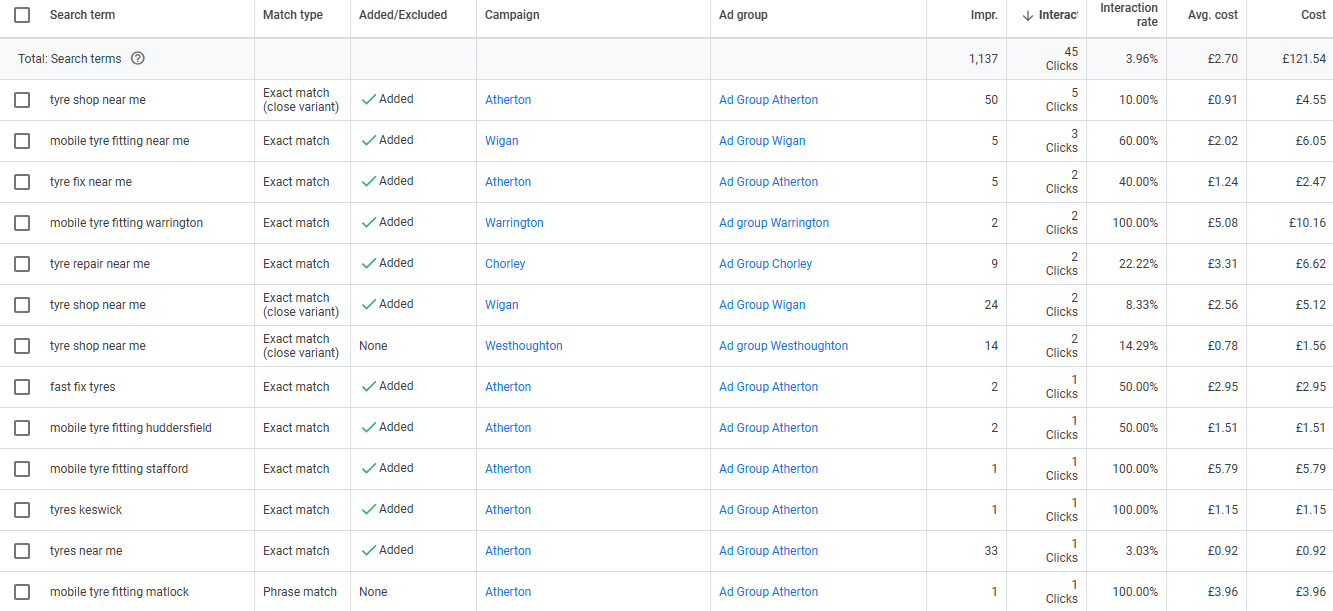Tick checkbox for mobile tyre fitting stafford
1333x611 pixels.
(x=22, y=469)
